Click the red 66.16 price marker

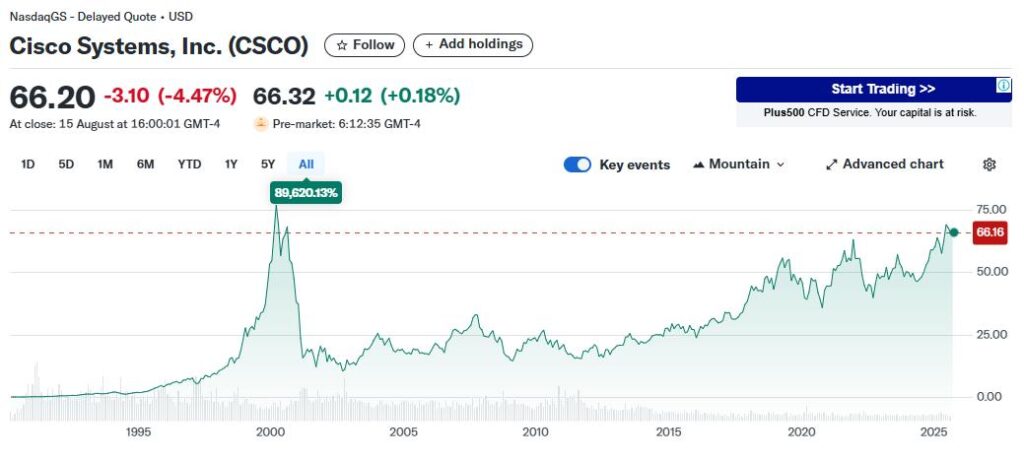pyautogui.click(x=989, y=232)
